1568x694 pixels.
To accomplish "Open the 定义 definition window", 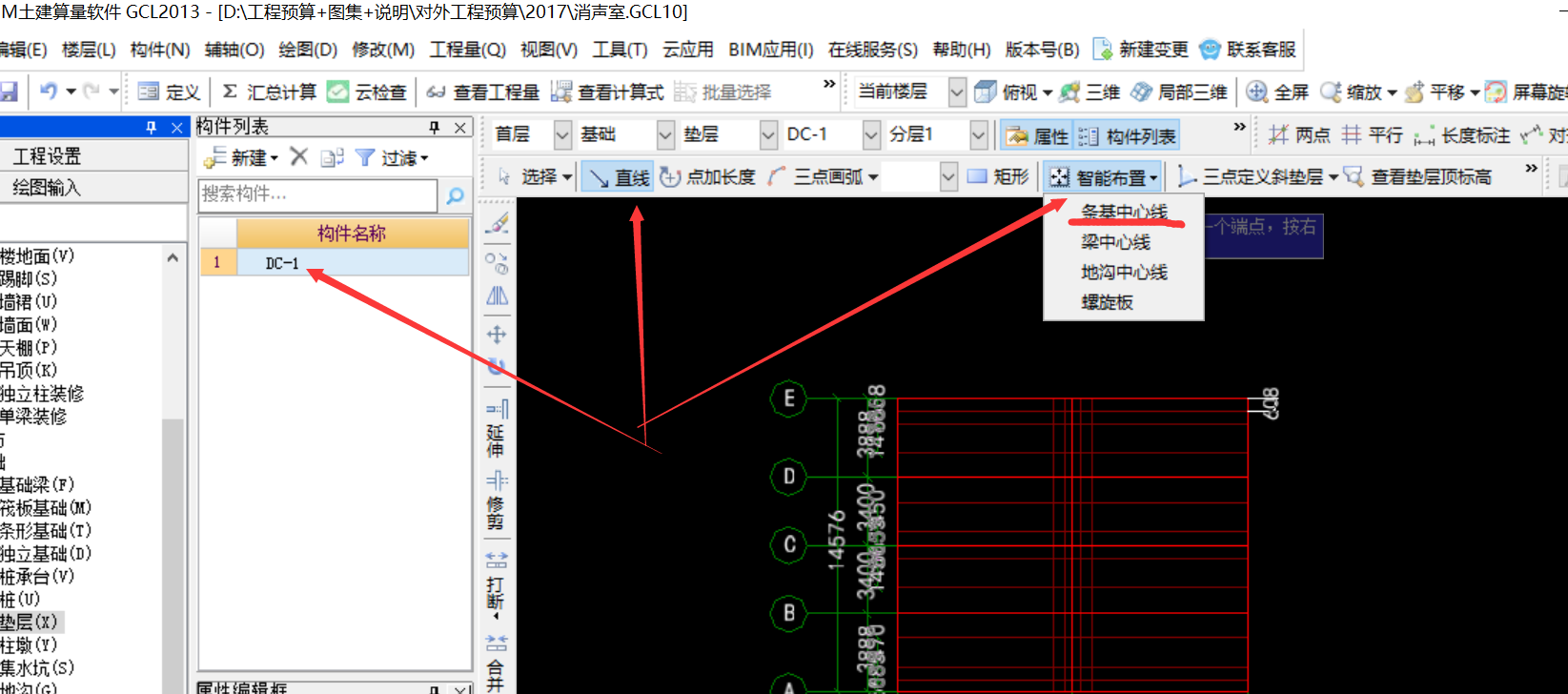I will point(169,92).
